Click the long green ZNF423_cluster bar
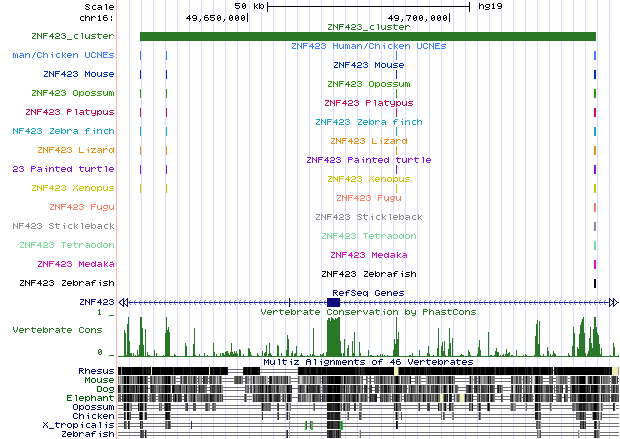This screenshot has width=620, height=439. click(368, 37)
